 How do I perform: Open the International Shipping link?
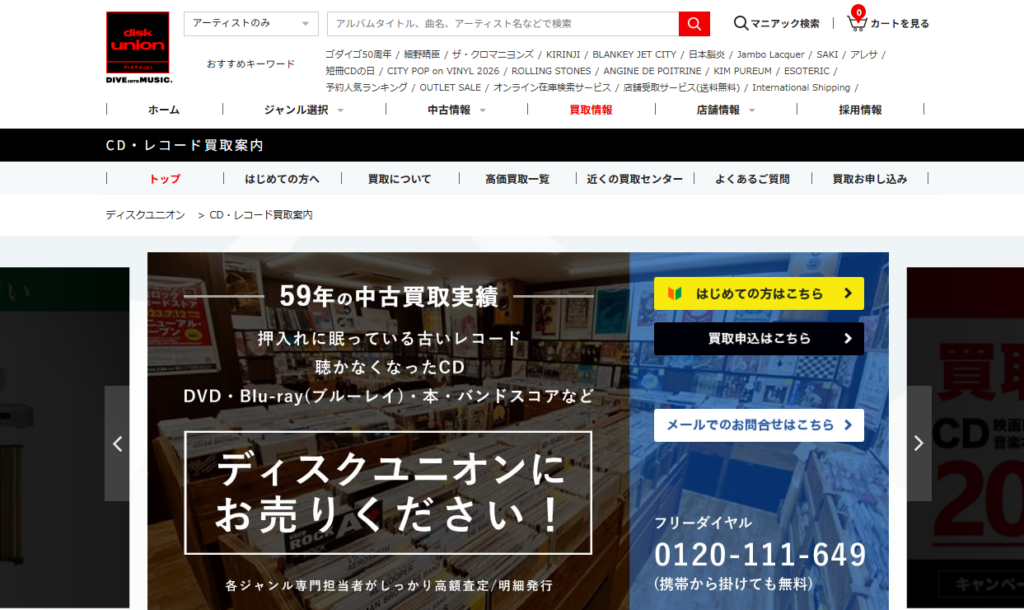[801, 87]
